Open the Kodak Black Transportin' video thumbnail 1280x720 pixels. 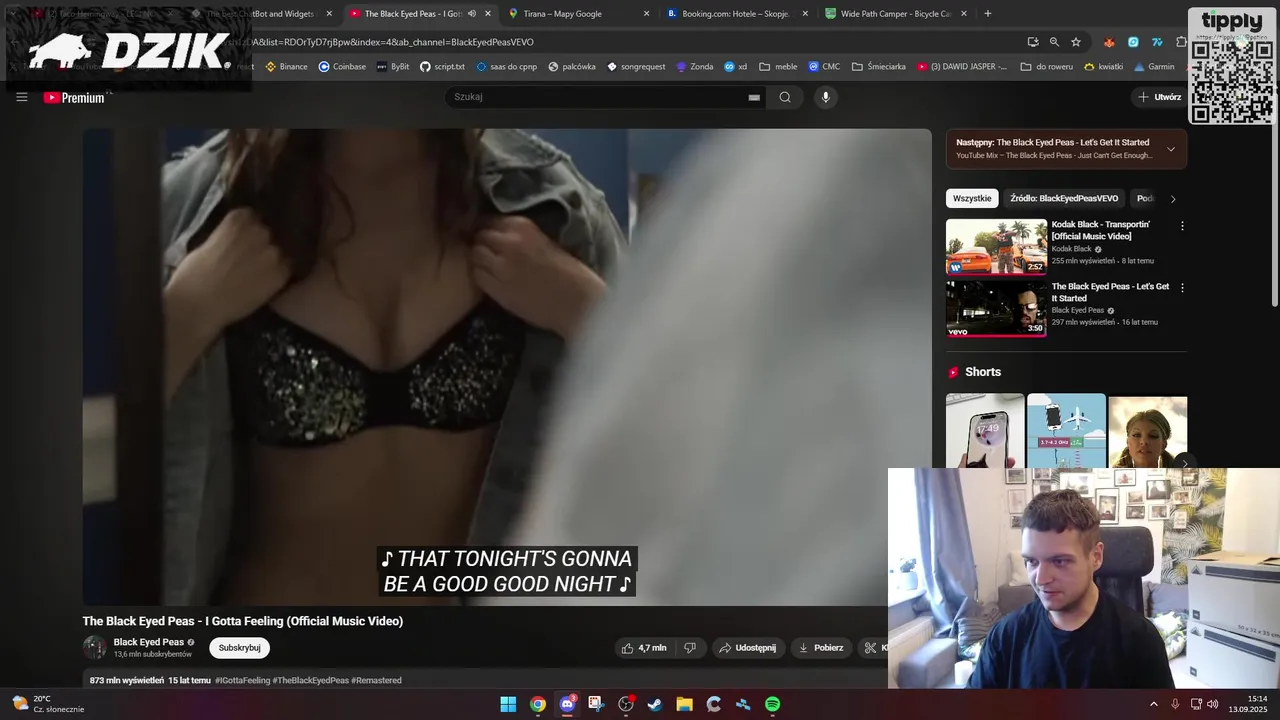(x=996, y=247)
